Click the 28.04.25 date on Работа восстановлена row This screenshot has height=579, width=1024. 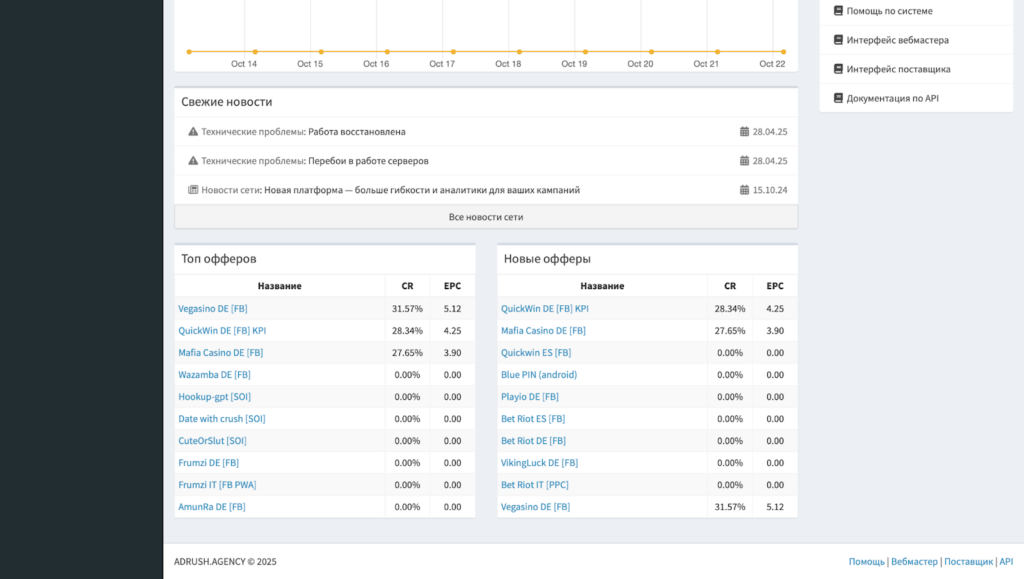770,131
